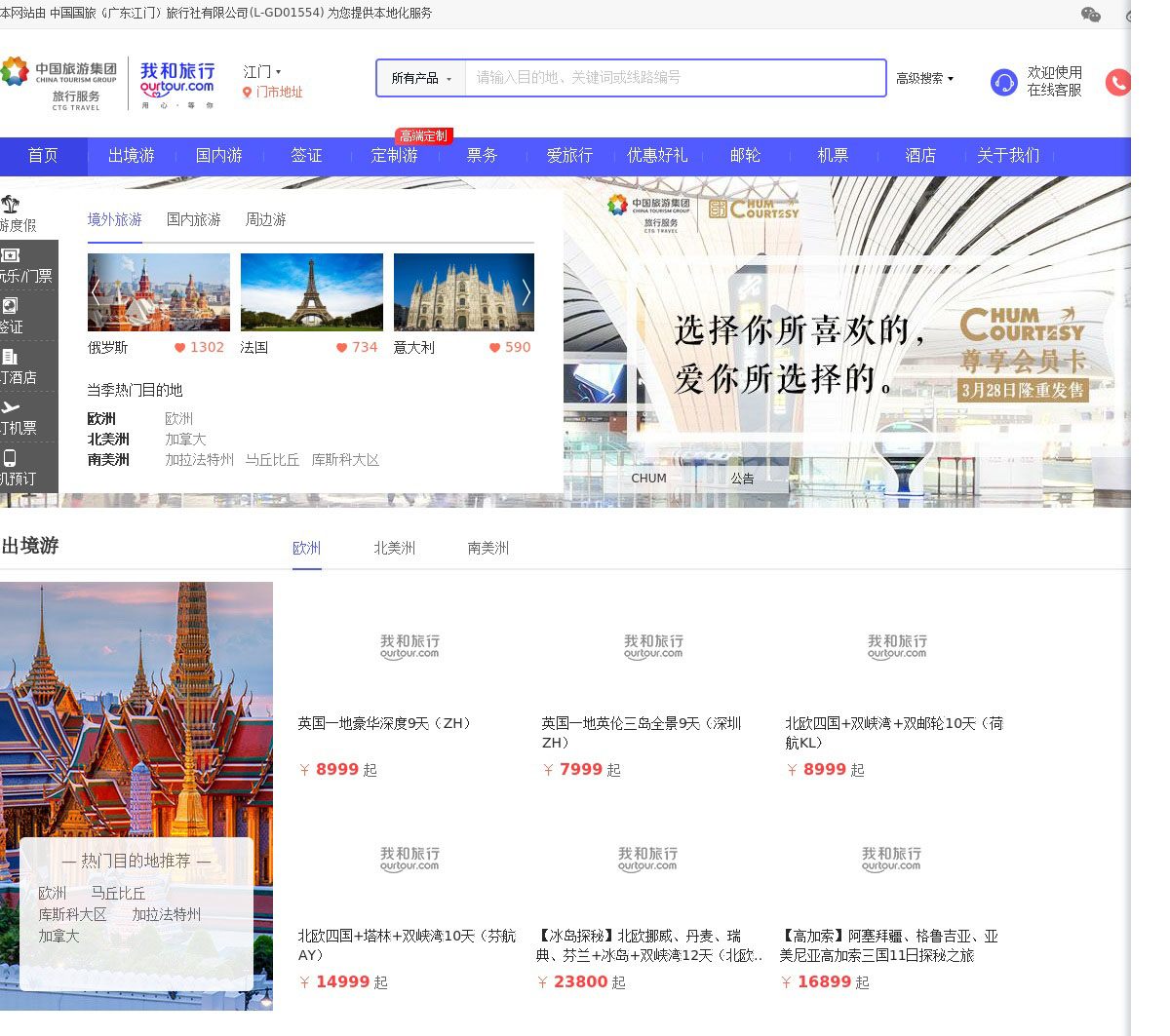Show next destinations with right carousel arrow
The height and width of the screenshot is (1036, 1170).
[526, 291]
